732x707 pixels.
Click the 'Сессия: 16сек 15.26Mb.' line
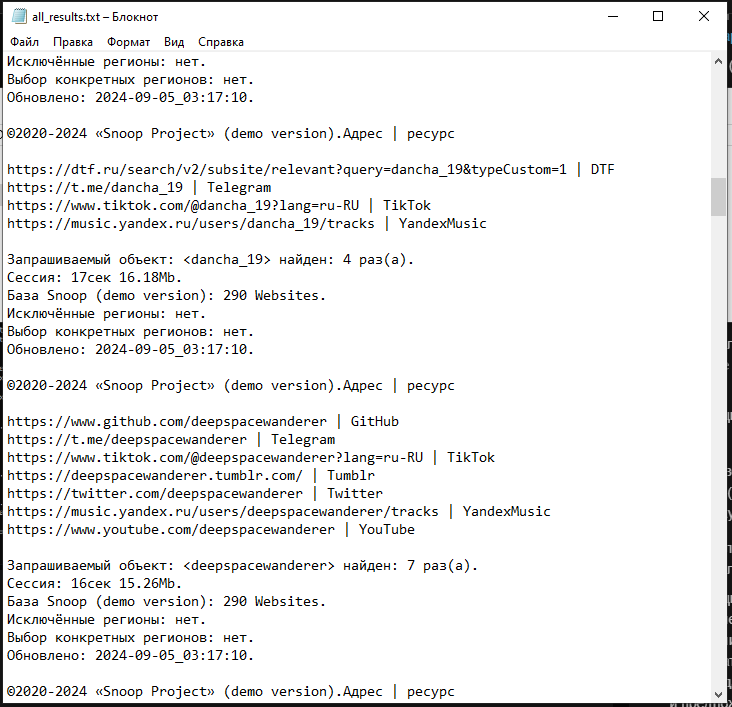[x=94, y=583]
